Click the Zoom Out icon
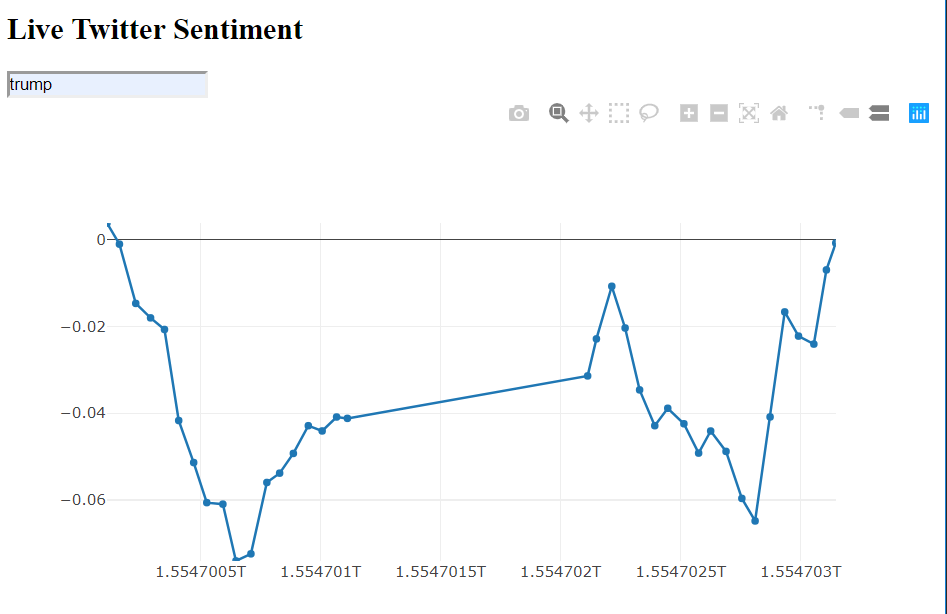Screen dimensions: 947x614 point(718,113)
